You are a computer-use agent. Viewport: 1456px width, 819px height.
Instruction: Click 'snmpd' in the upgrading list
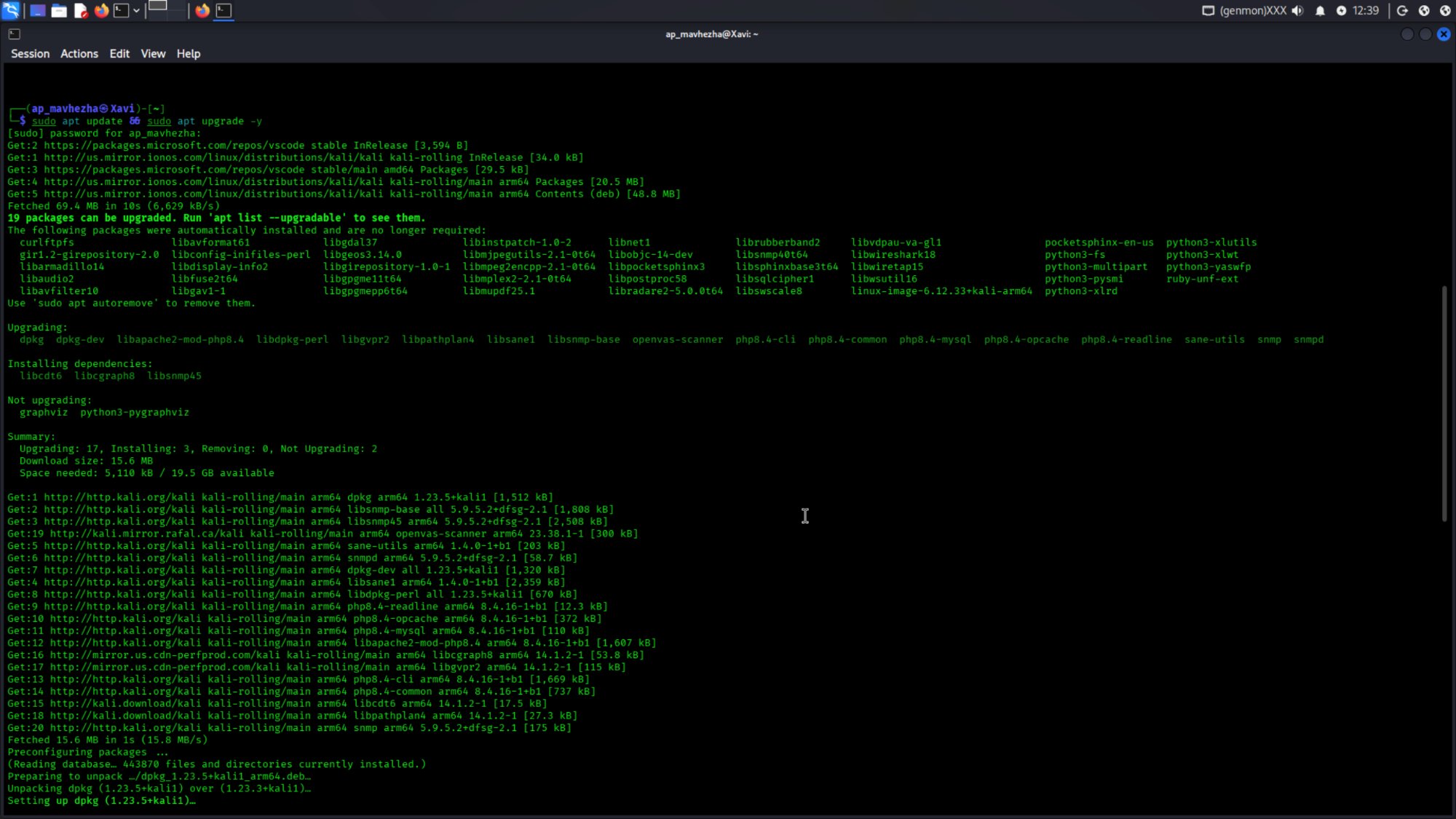[x=1308, y=339]
